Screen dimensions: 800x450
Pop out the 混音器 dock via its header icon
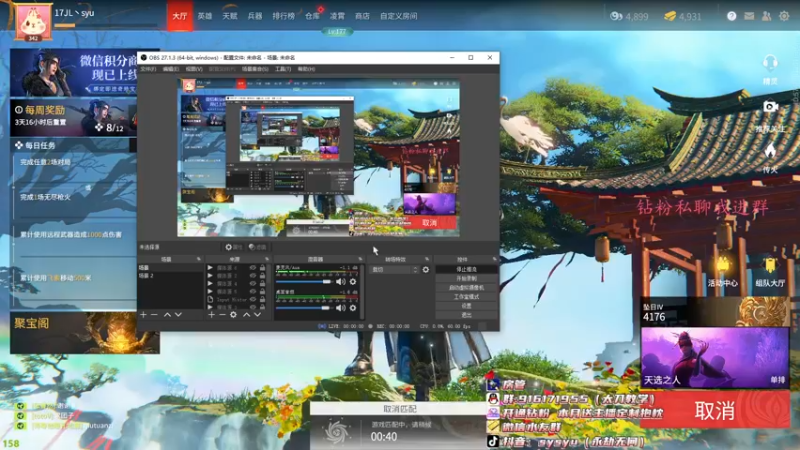[x=360, y=259]
